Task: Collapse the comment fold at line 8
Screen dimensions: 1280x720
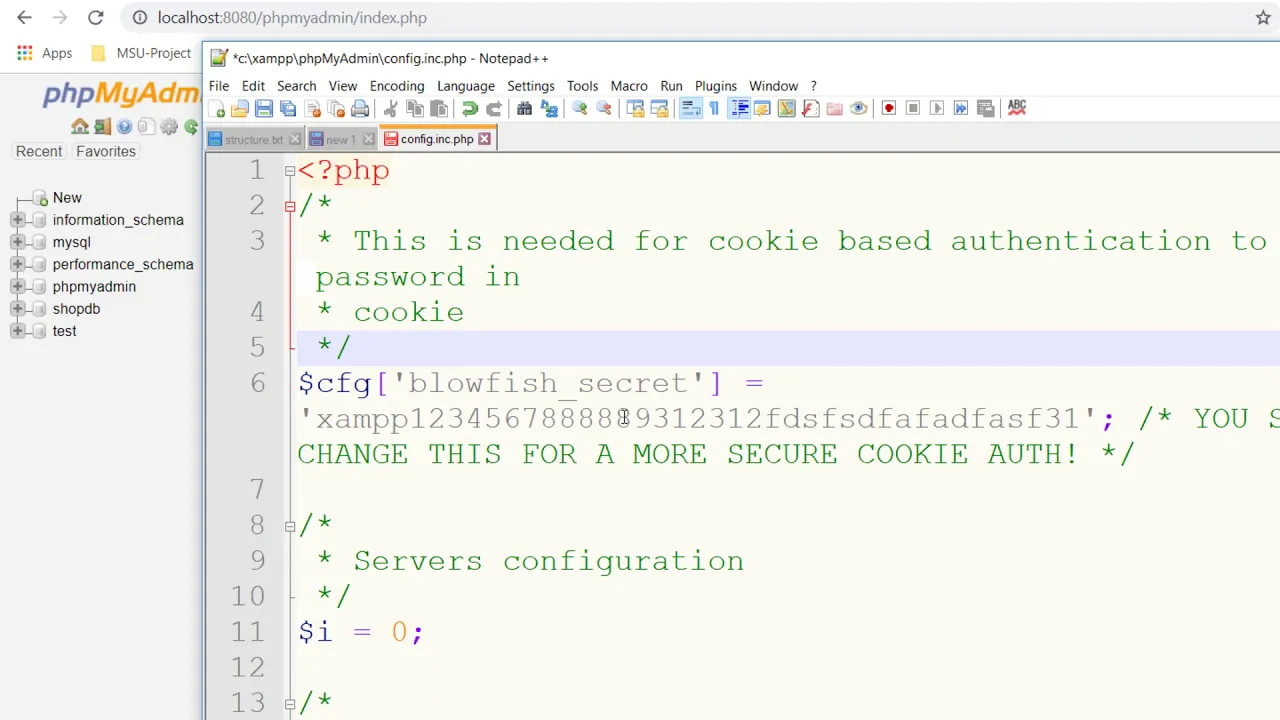Action: point(290,526)
